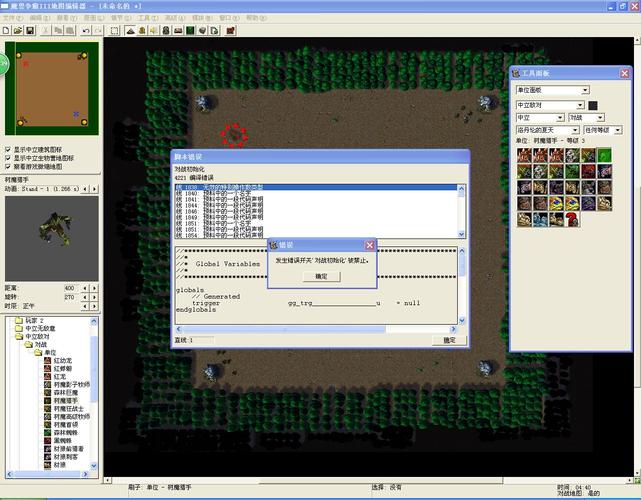Open the 任何等级 level dropdown
The width and height of the screenshot is (641, 500).
coord(603,130)
